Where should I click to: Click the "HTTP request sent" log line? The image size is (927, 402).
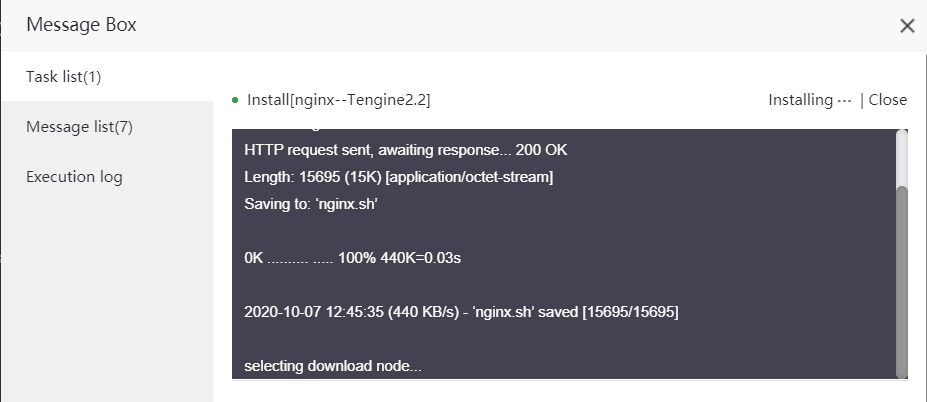[x=406, y=150]
